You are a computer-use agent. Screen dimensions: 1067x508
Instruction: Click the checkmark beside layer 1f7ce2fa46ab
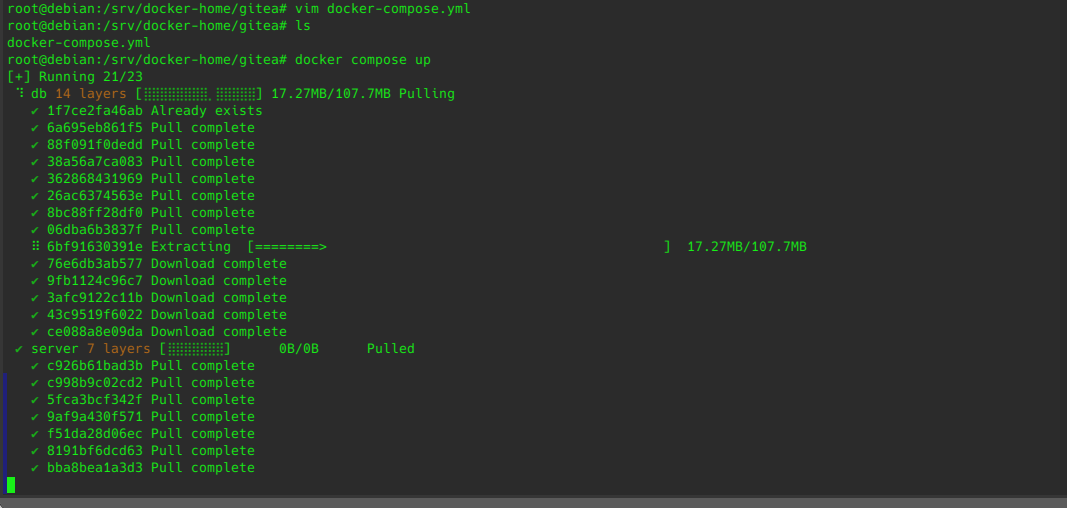click(x=35, y=111)
